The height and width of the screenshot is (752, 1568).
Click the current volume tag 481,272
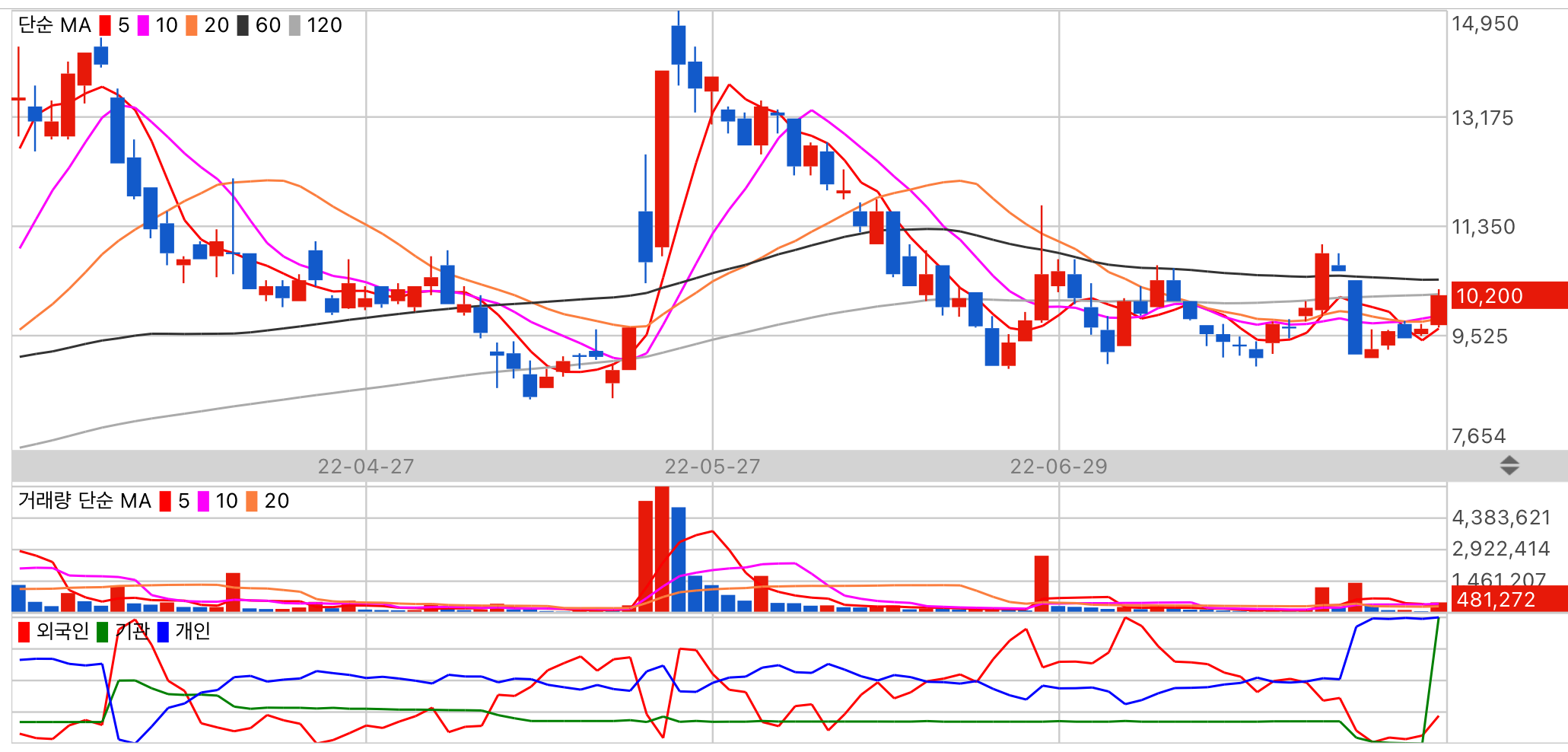coord(1509,599)
